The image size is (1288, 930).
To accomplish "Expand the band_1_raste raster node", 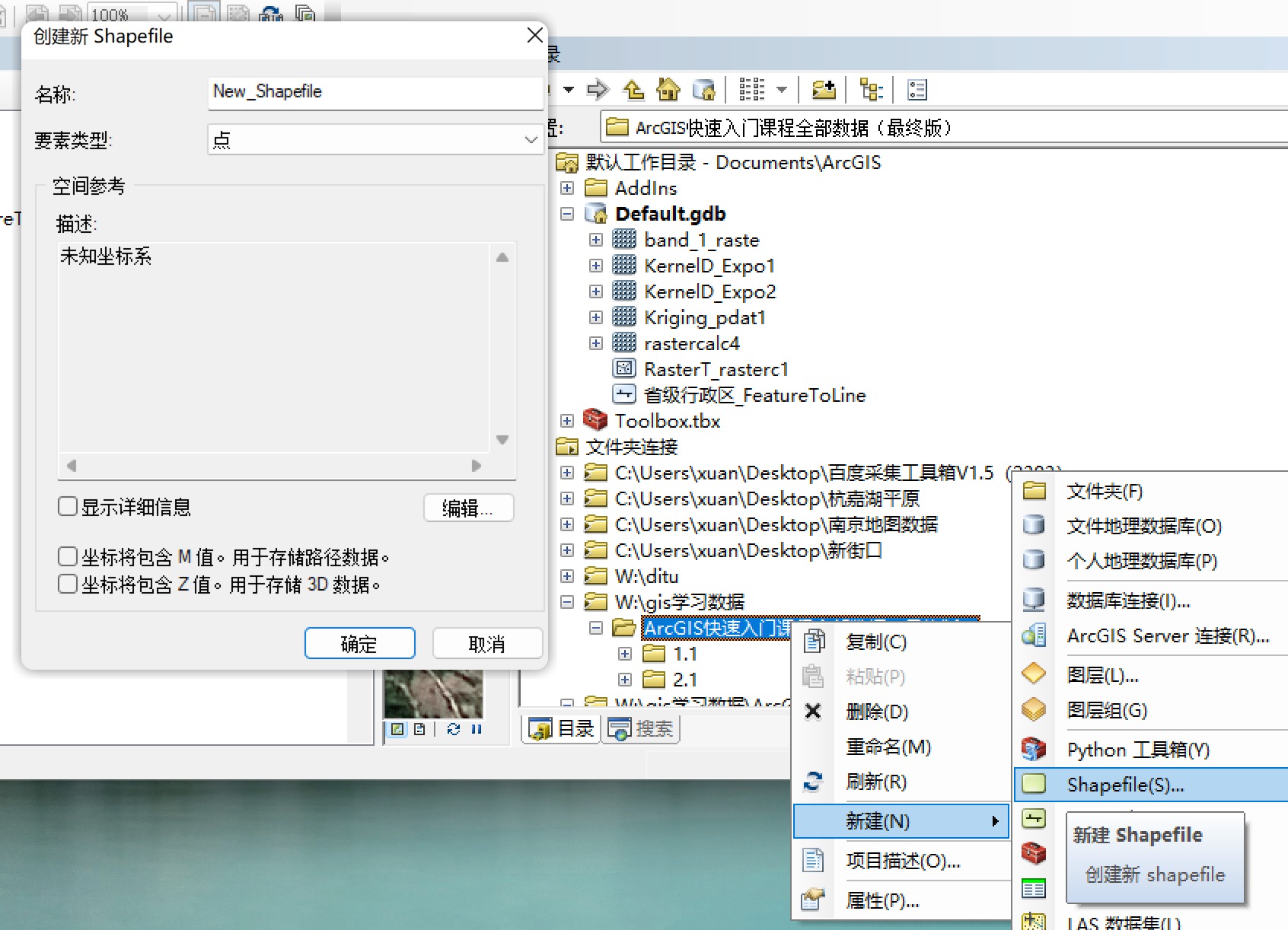I will tap(595, 240).
